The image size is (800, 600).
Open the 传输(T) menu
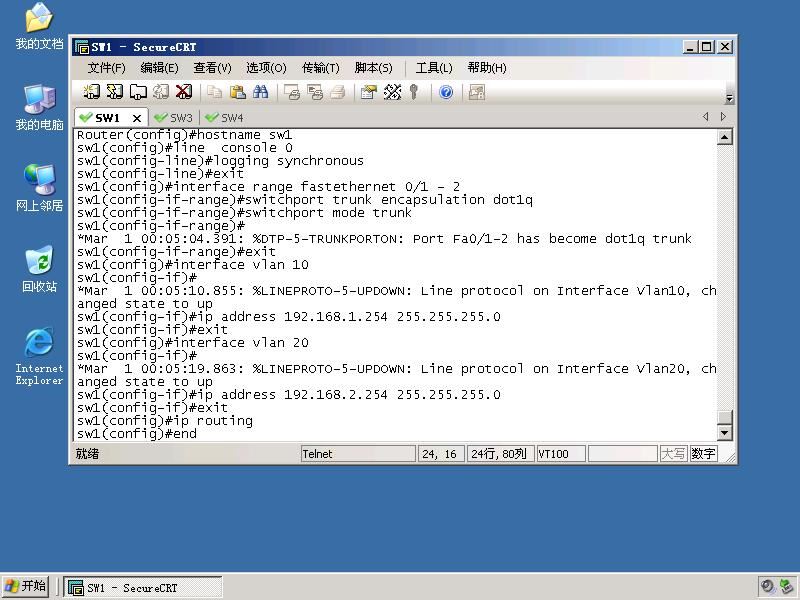click(x=320, y=68)
